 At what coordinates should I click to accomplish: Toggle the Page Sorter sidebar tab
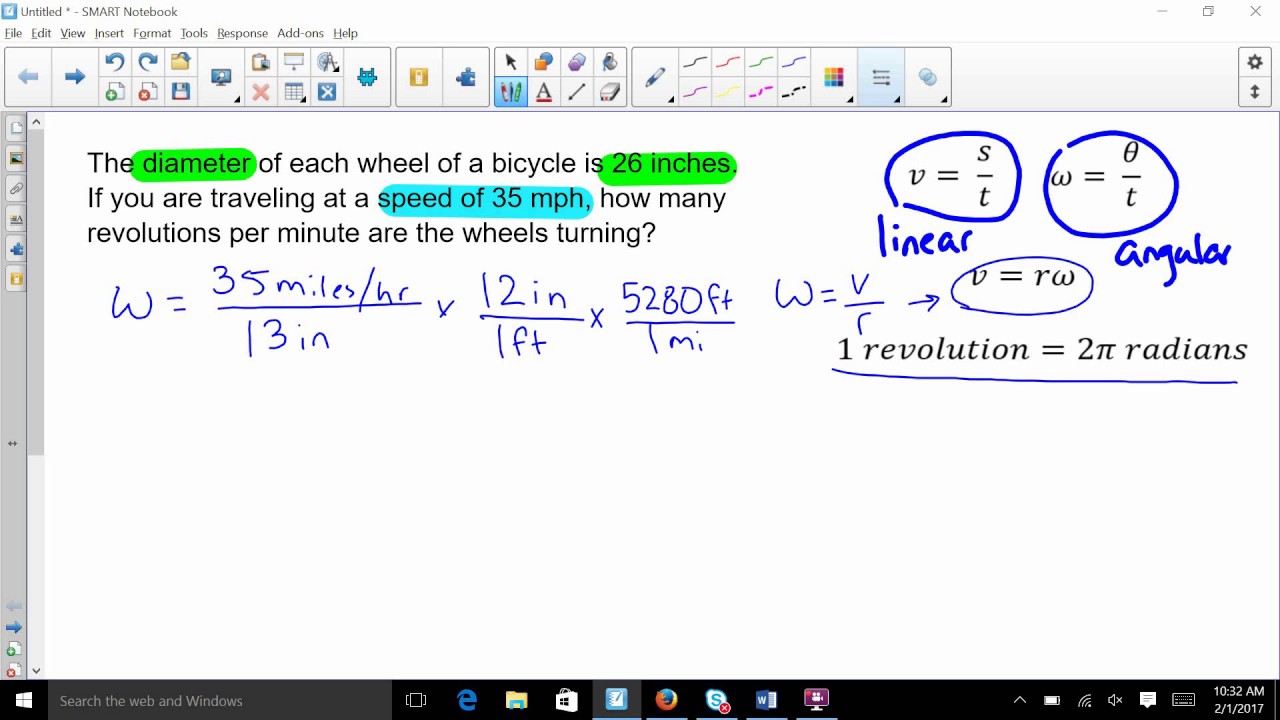16,128
